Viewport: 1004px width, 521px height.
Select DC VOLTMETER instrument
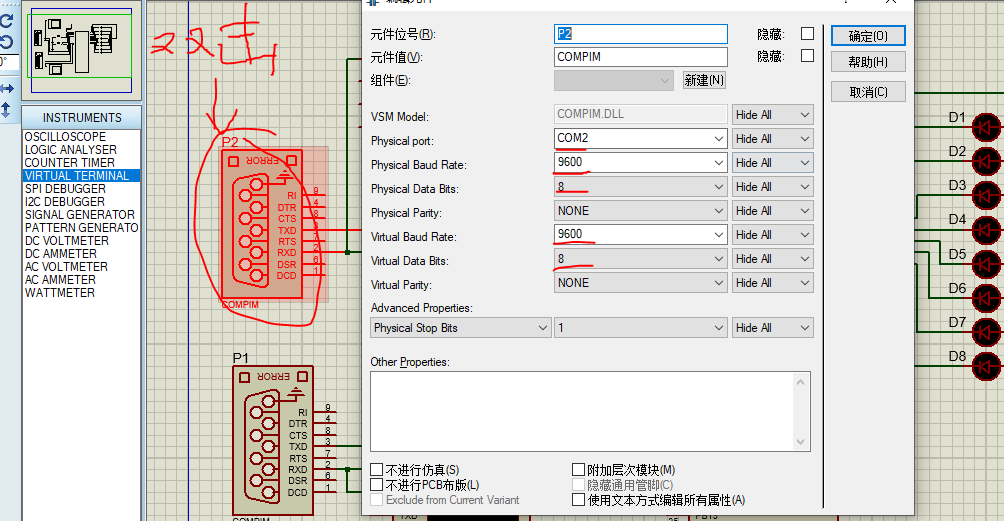(81, 241)
